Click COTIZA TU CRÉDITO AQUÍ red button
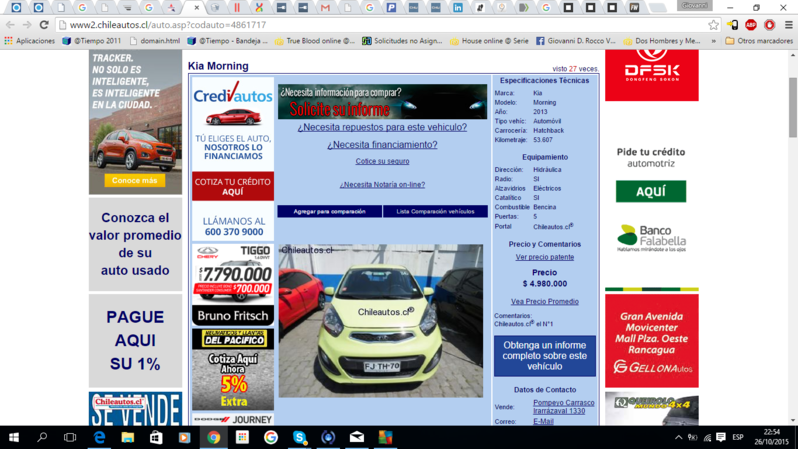Screen dimensions: 798x449 233,186
